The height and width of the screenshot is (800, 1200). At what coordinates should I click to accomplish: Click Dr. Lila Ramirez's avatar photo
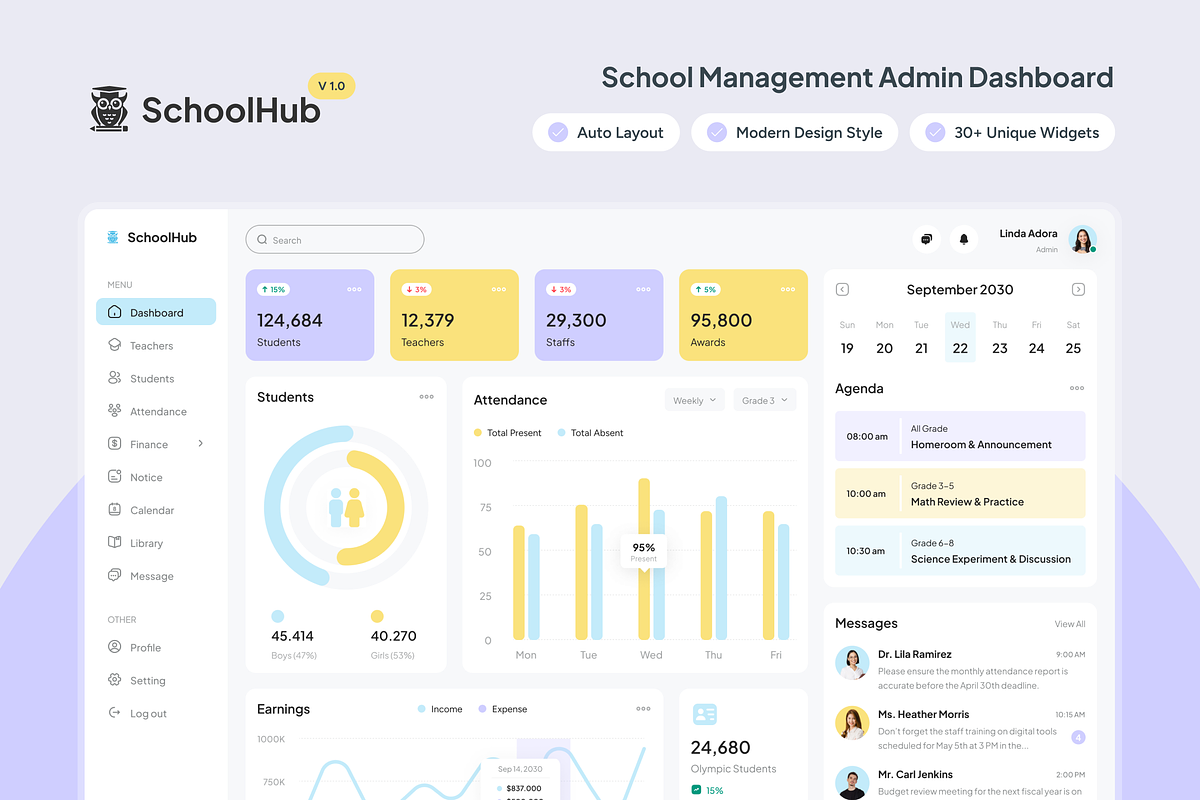click(x=852, y=663)
